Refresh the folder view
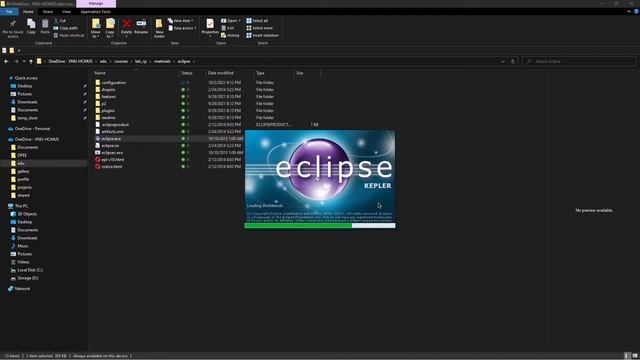This screenshot has width=640, height=360. point(513,61)
